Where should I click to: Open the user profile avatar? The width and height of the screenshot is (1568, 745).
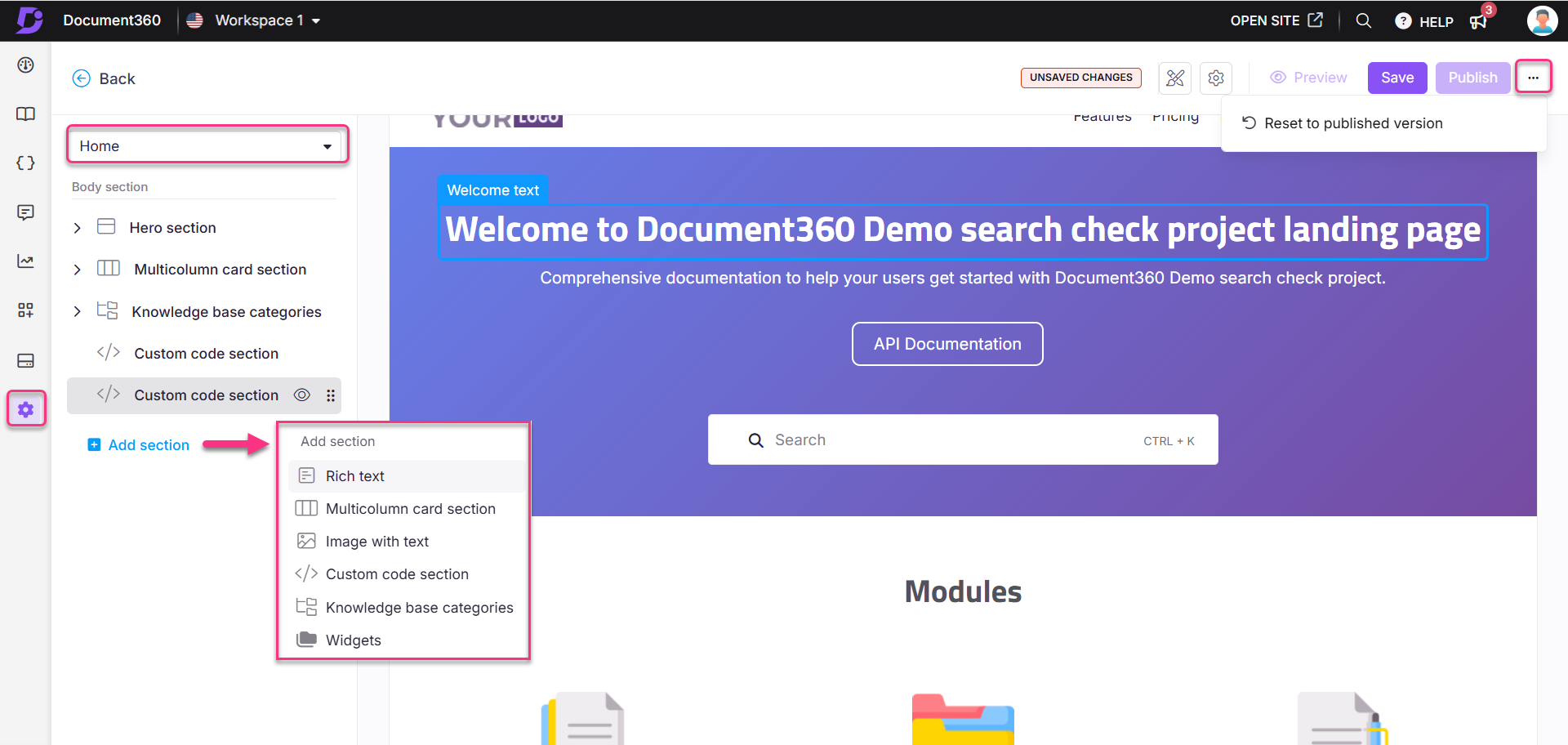point(1542,20)
